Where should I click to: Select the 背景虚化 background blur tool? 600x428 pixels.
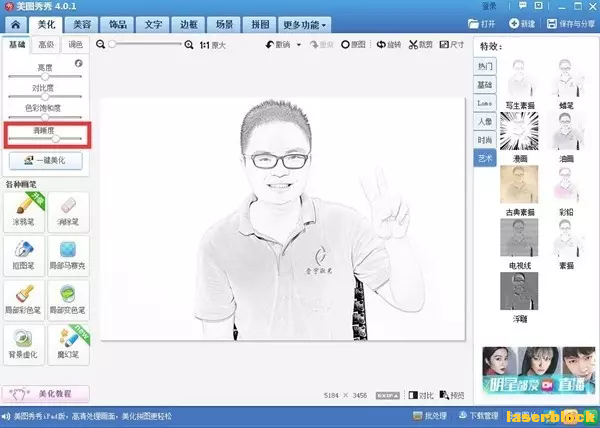(x=24, y=345)
